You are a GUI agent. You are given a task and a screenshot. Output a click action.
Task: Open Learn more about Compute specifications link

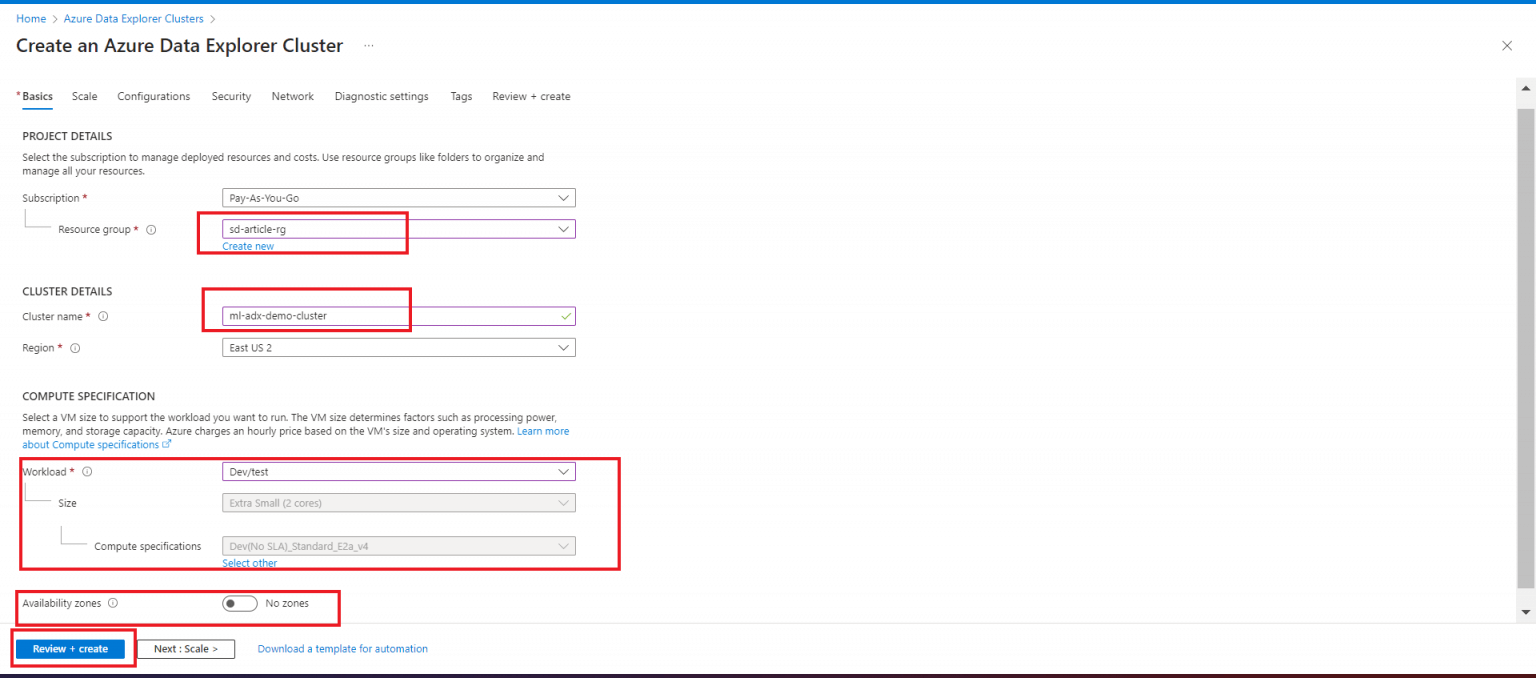543,431
